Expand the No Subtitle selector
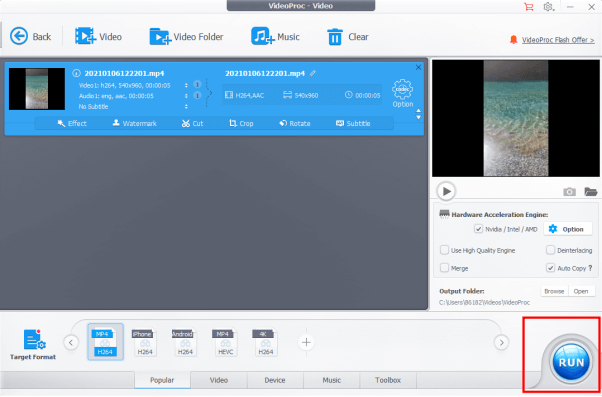602x397 pixels. tap(186, 106)
